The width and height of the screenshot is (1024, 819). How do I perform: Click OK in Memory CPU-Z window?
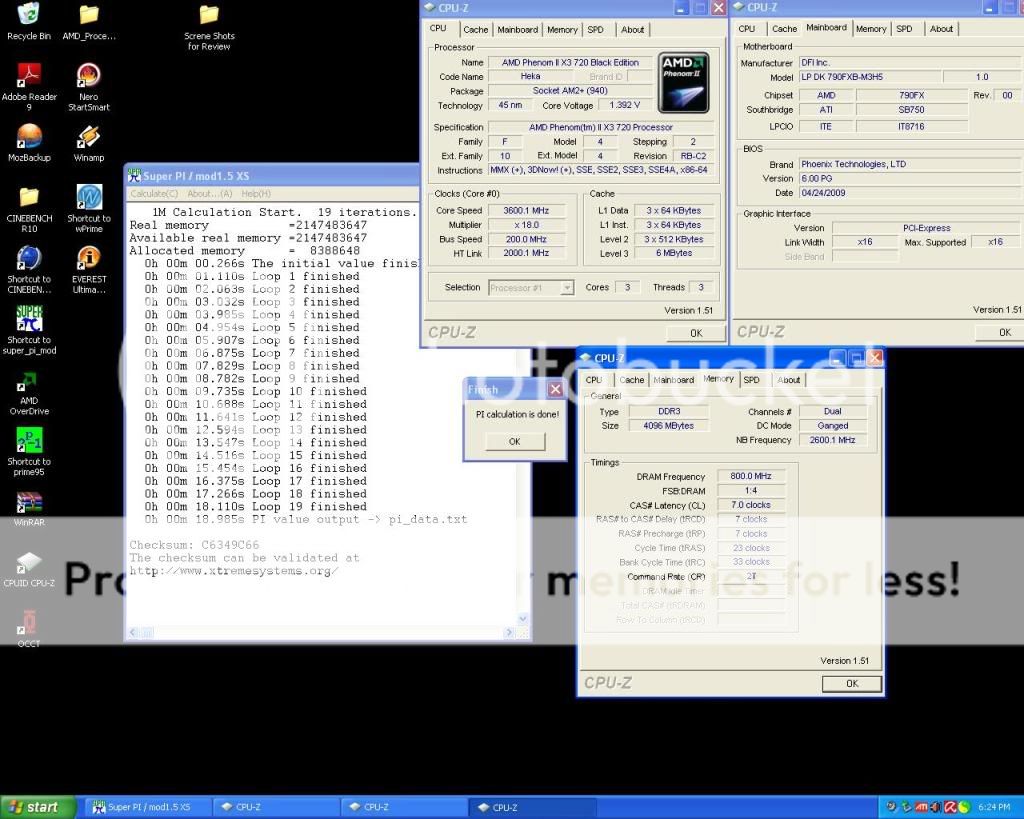(852, 684)
